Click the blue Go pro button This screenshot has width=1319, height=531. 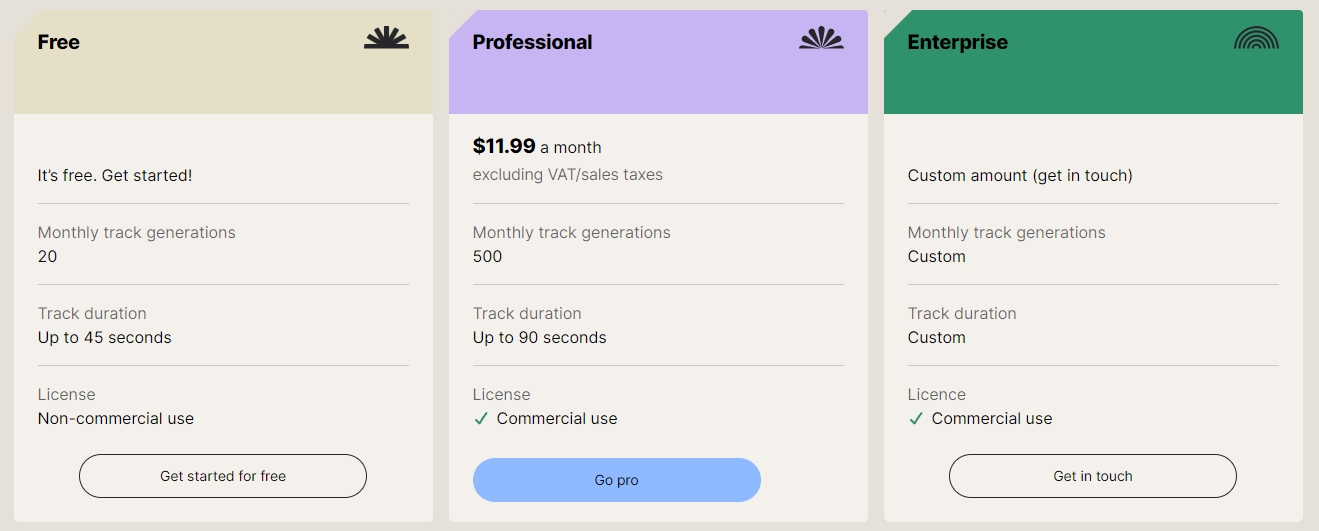click(617, 480)
